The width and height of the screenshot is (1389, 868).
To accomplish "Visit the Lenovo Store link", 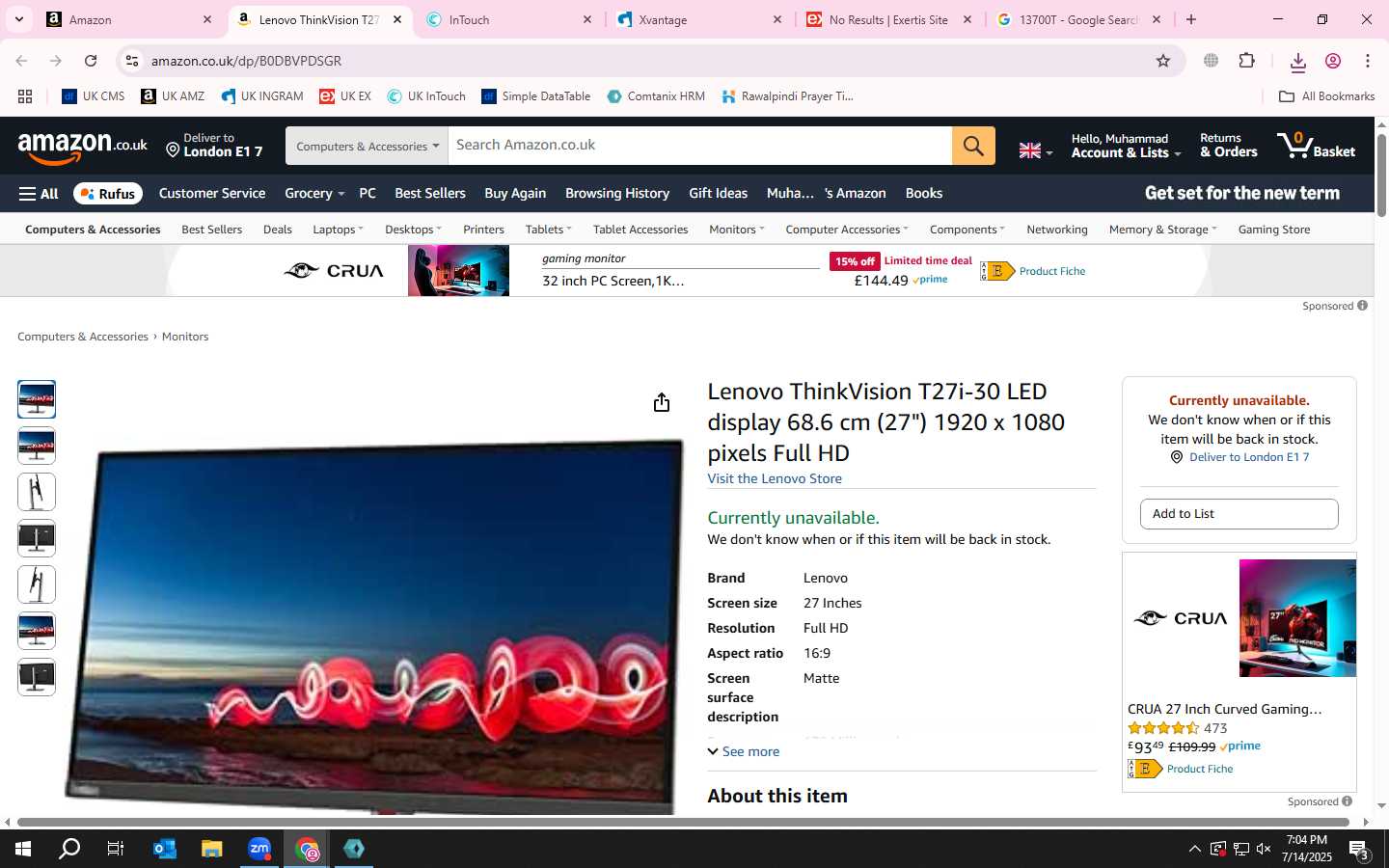I will [x=775, y=478].
